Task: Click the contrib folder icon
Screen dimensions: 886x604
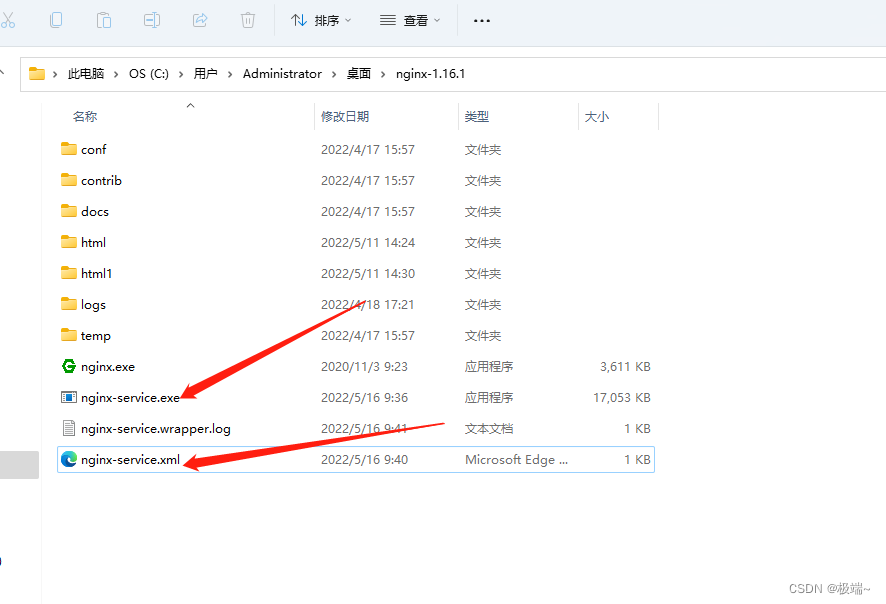Action: click(x=69, y=180)
